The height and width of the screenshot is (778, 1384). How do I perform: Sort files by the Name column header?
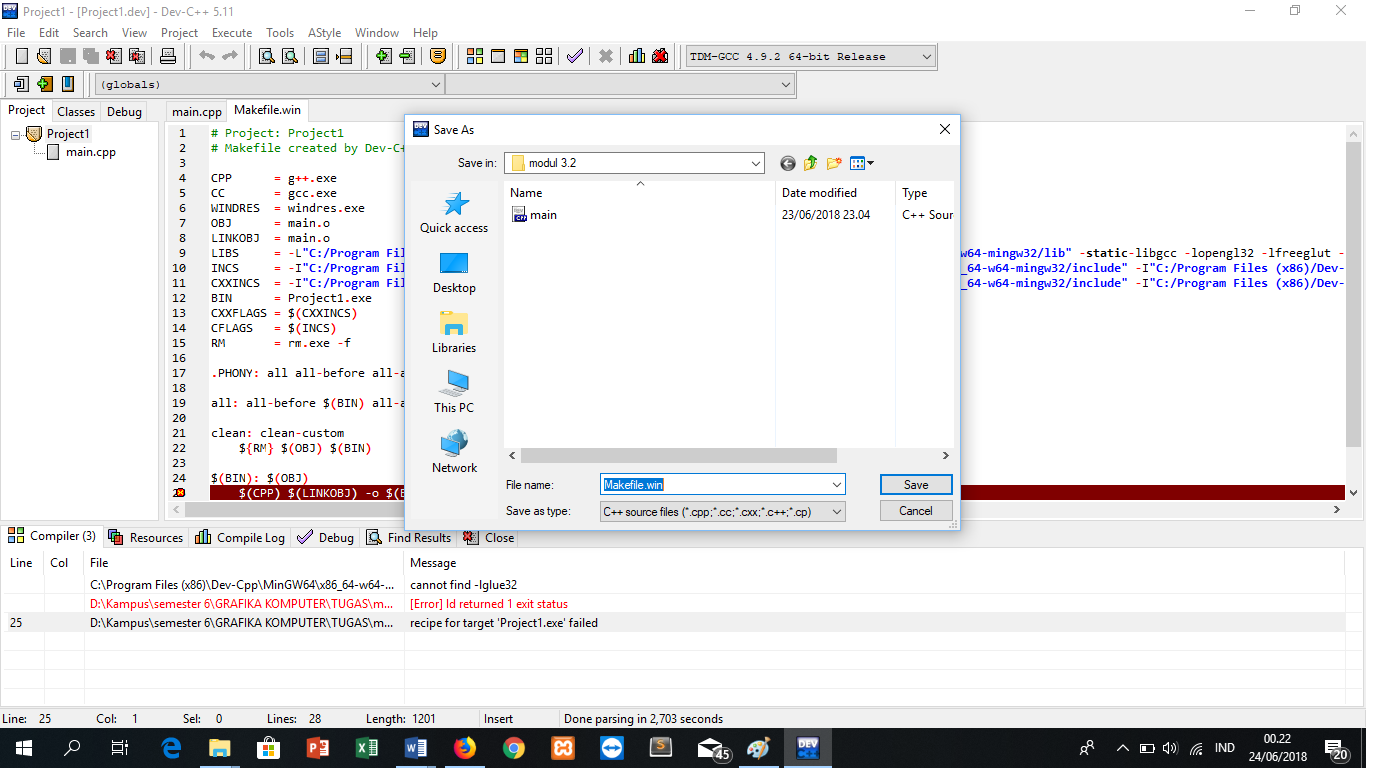click(640, 193)
